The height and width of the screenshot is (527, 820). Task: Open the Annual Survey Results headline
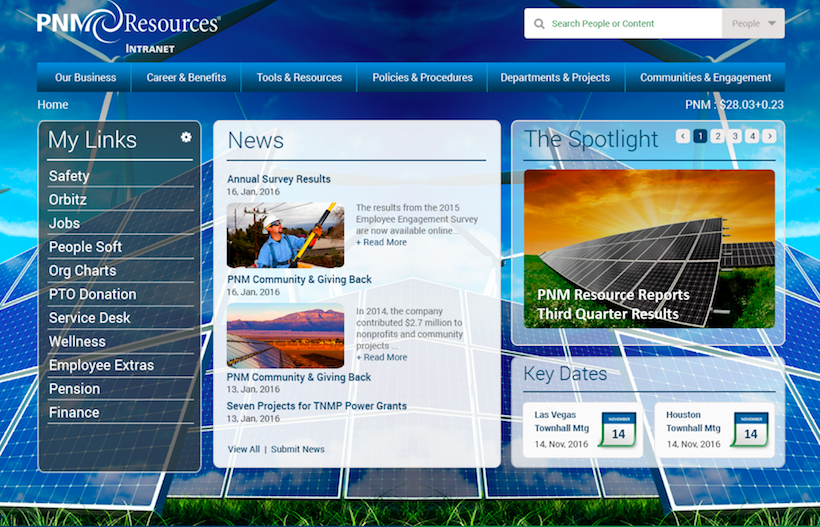point(279,179)
